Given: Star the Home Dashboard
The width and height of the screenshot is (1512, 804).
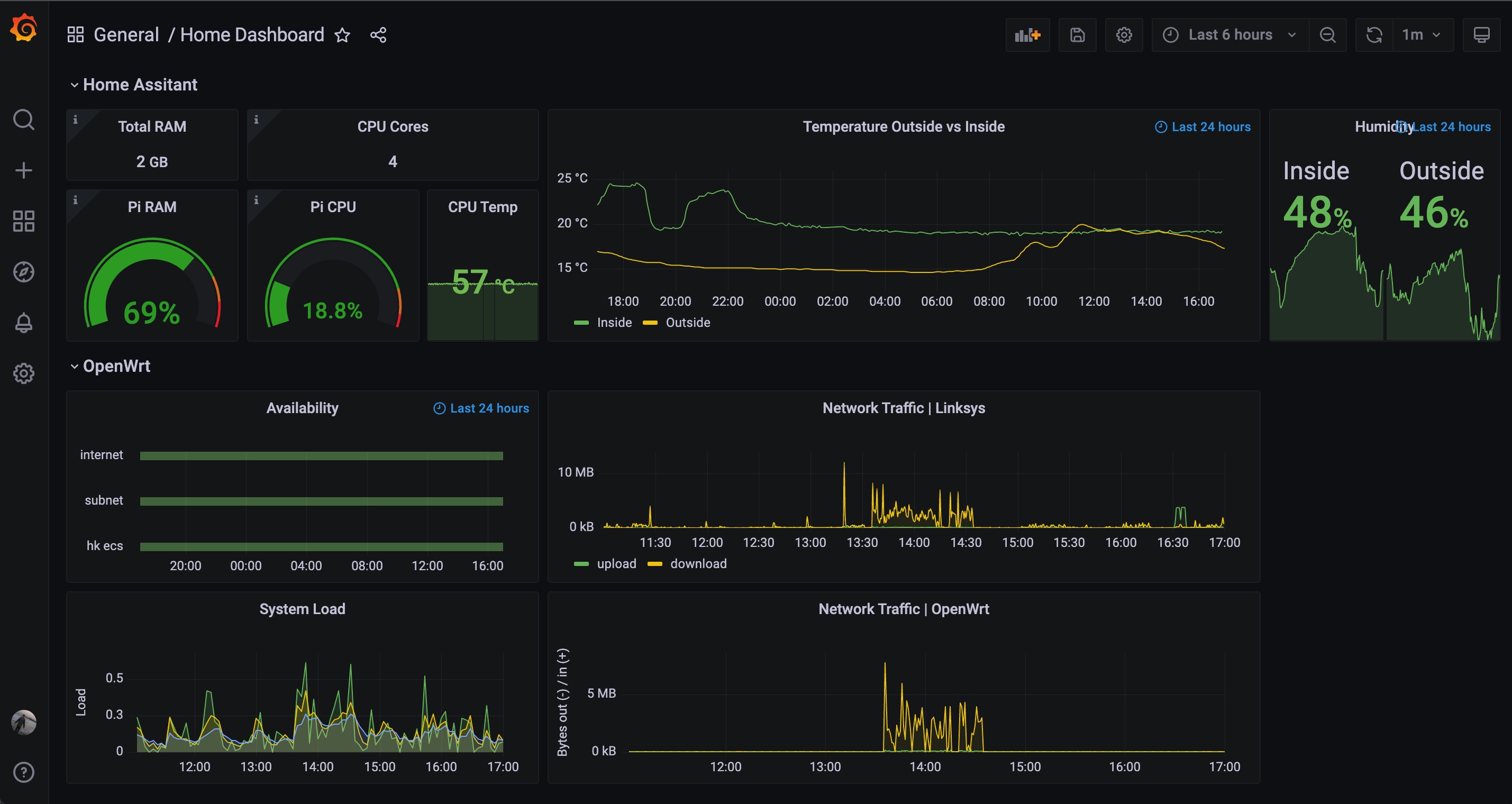Looking at the screenshot, I should click(342, 35).
